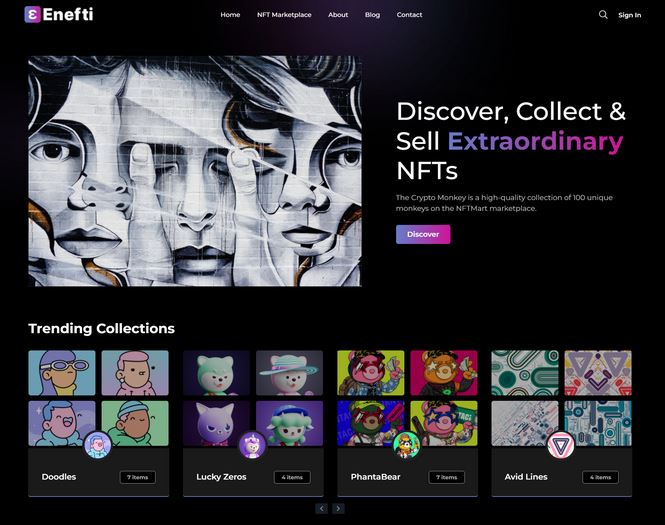Go to previous trending collections slide
The width and height of the screenshot is (665, 525).
321,508
